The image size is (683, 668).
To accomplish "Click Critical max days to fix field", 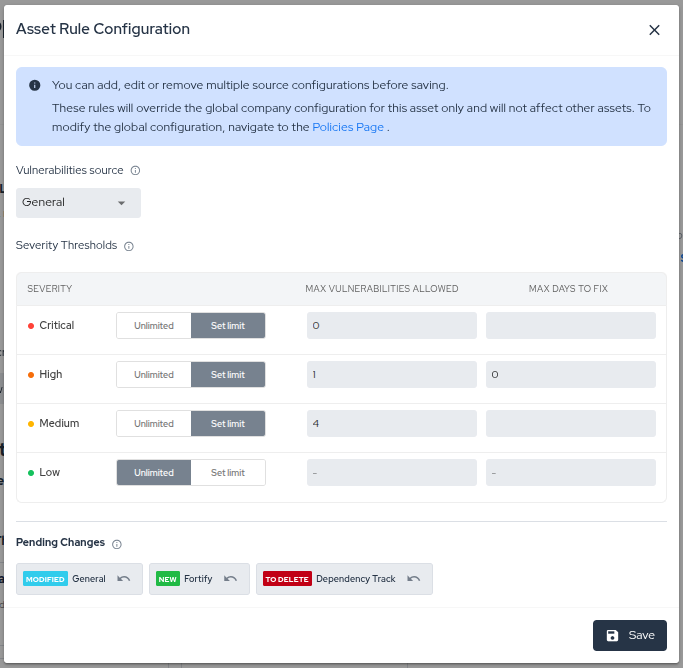I will coord(570,326).
